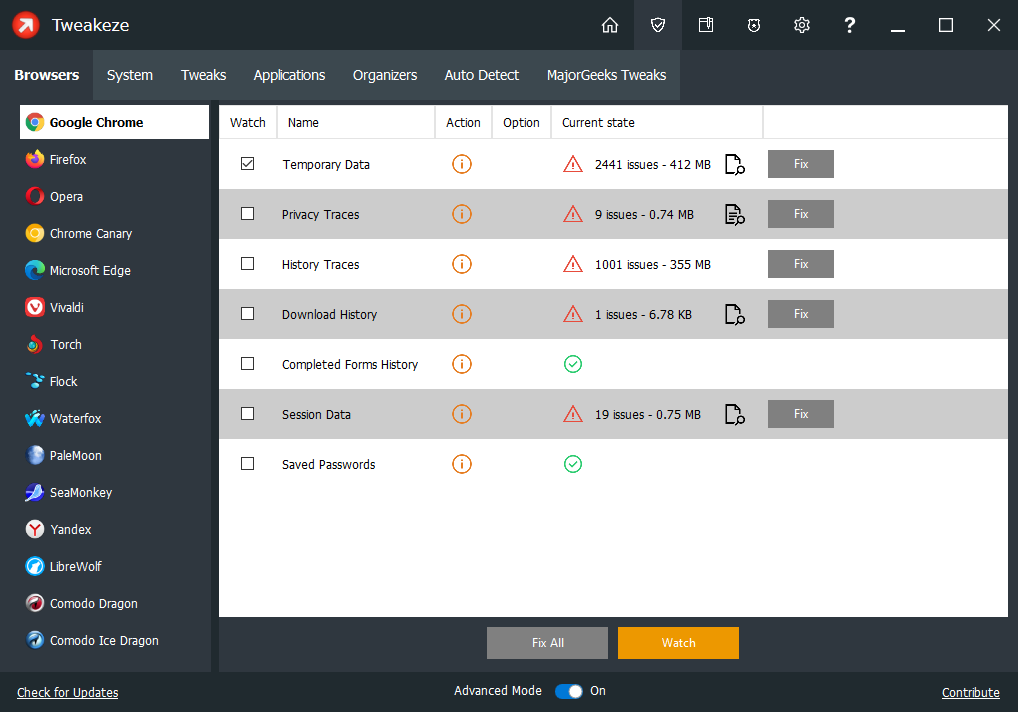Click Saved Passwords green check status icon
The height and width of the screenshot is (712, 1018).
click(573, 464)
